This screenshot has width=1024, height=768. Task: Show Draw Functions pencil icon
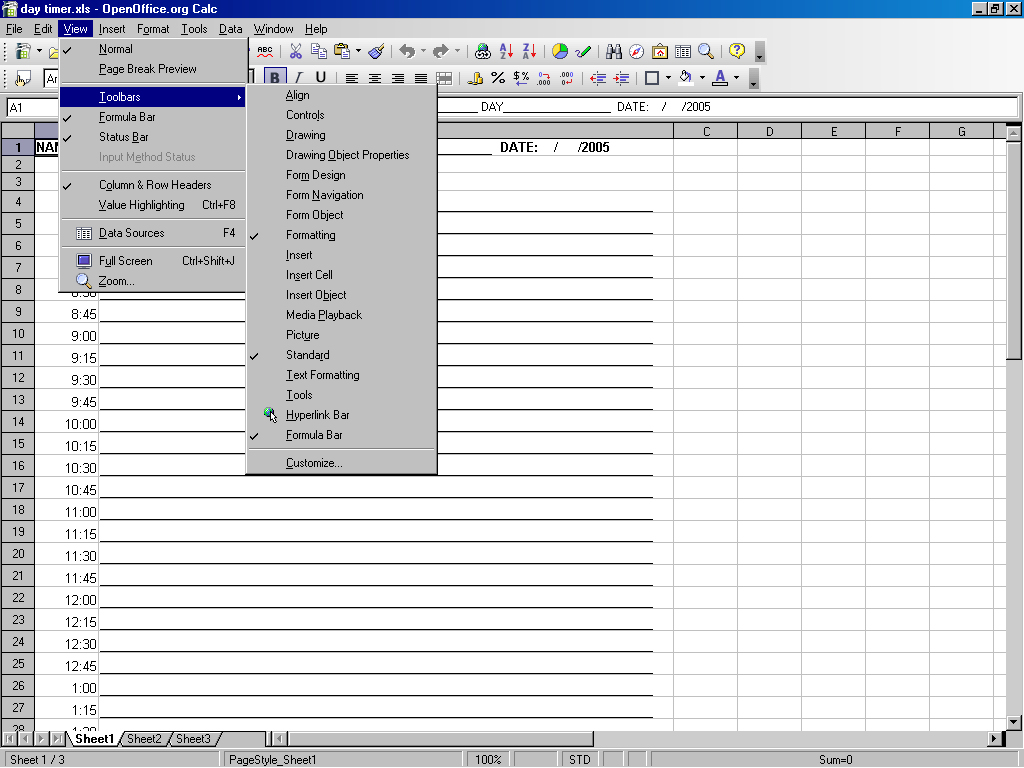(583, 52)
